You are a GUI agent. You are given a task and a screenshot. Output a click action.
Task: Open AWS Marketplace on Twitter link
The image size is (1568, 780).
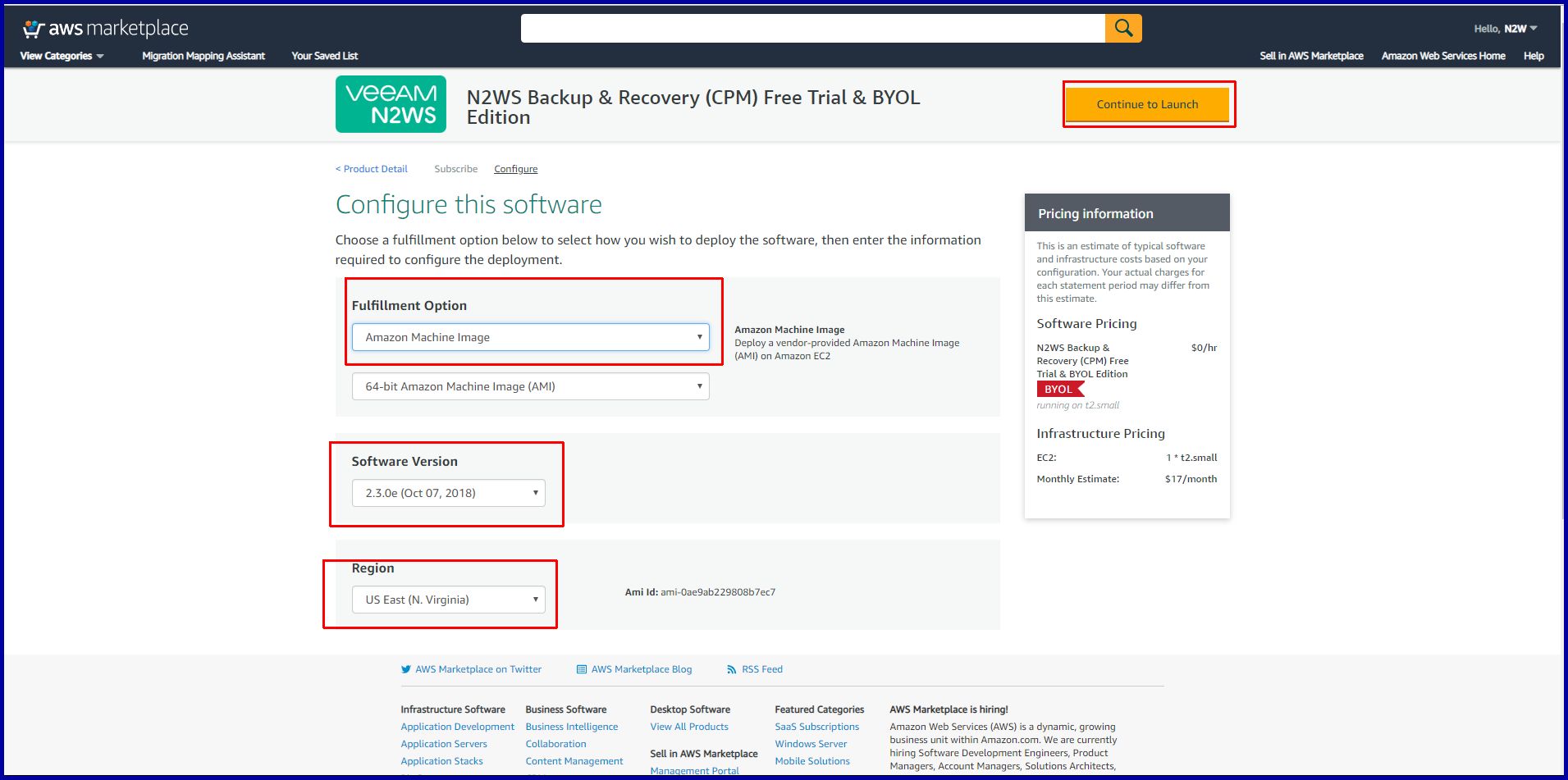point(478,669)
